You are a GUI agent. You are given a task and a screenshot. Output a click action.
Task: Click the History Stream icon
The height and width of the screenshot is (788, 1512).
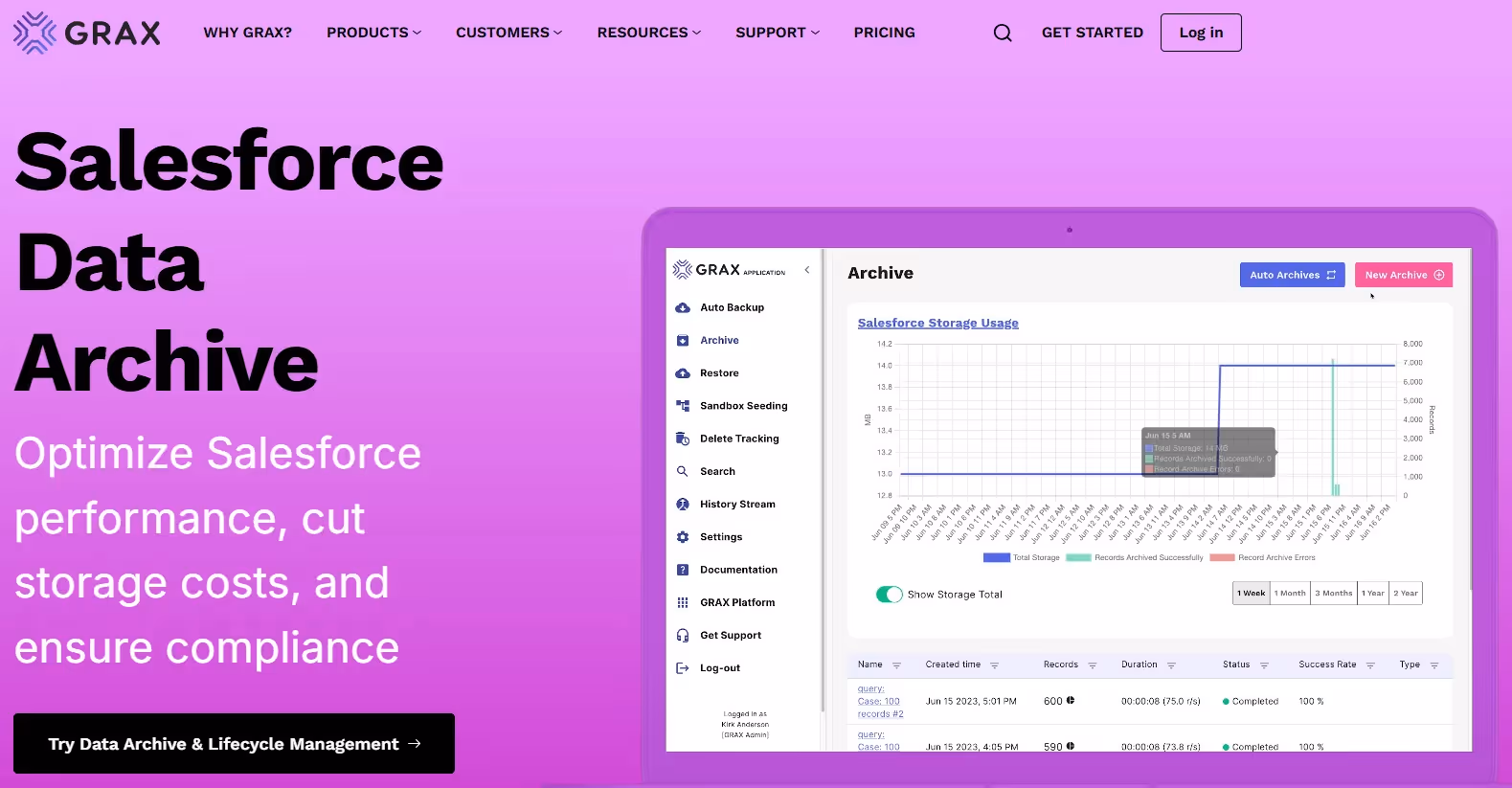(x=683, y=504)
